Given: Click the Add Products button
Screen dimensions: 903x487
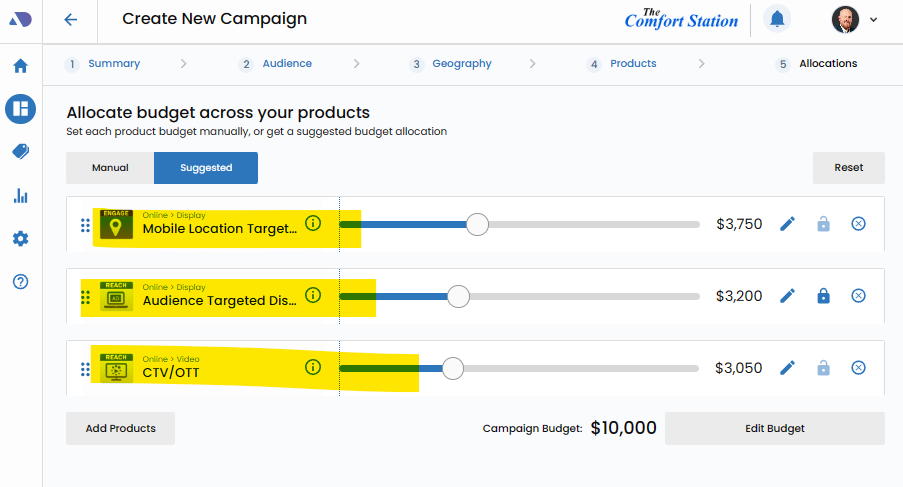Looking at the screenshot, I should pyautogui.click(x=120, y=428).
